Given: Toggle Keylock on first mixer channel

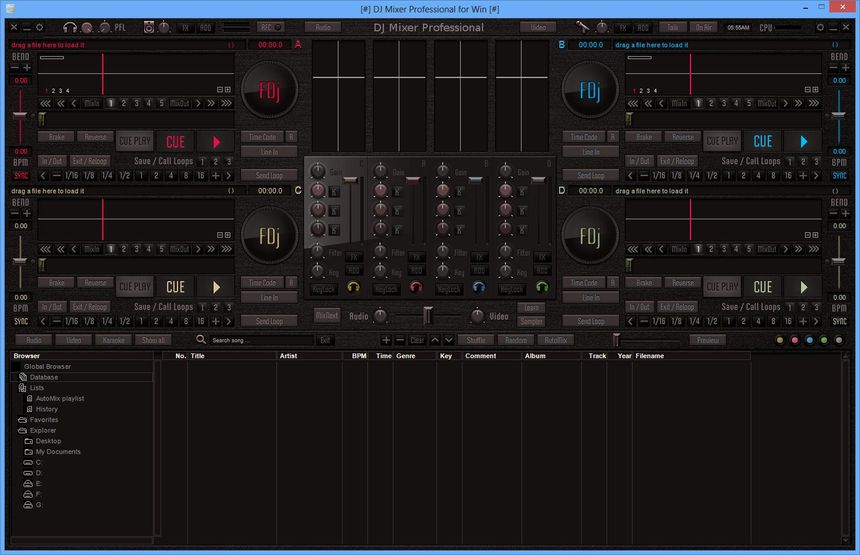Looking at the screenshot, I should (324, 289).
